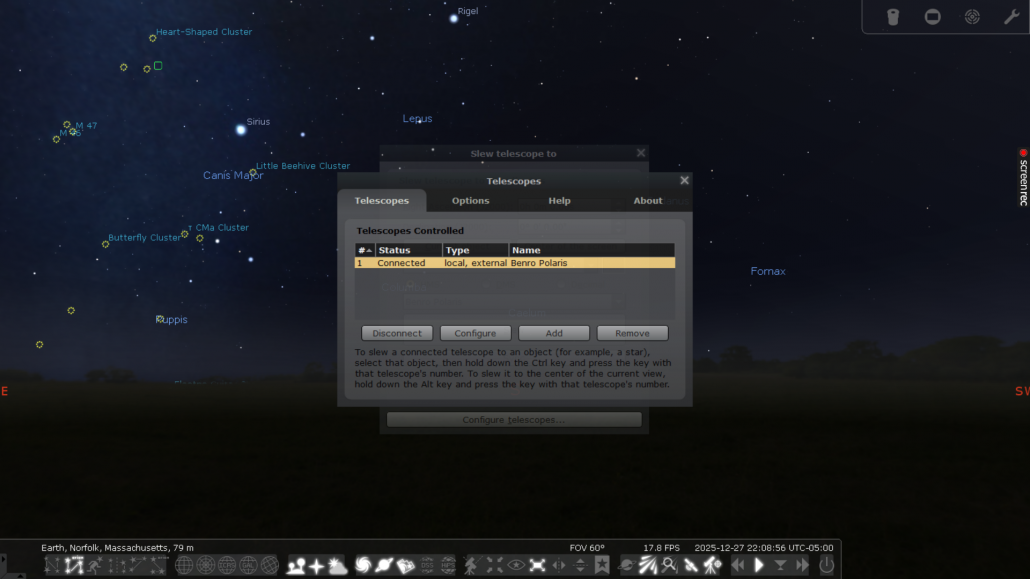Open the wrench settings icon top right

pyautogui.click(x=1011, y=17)
